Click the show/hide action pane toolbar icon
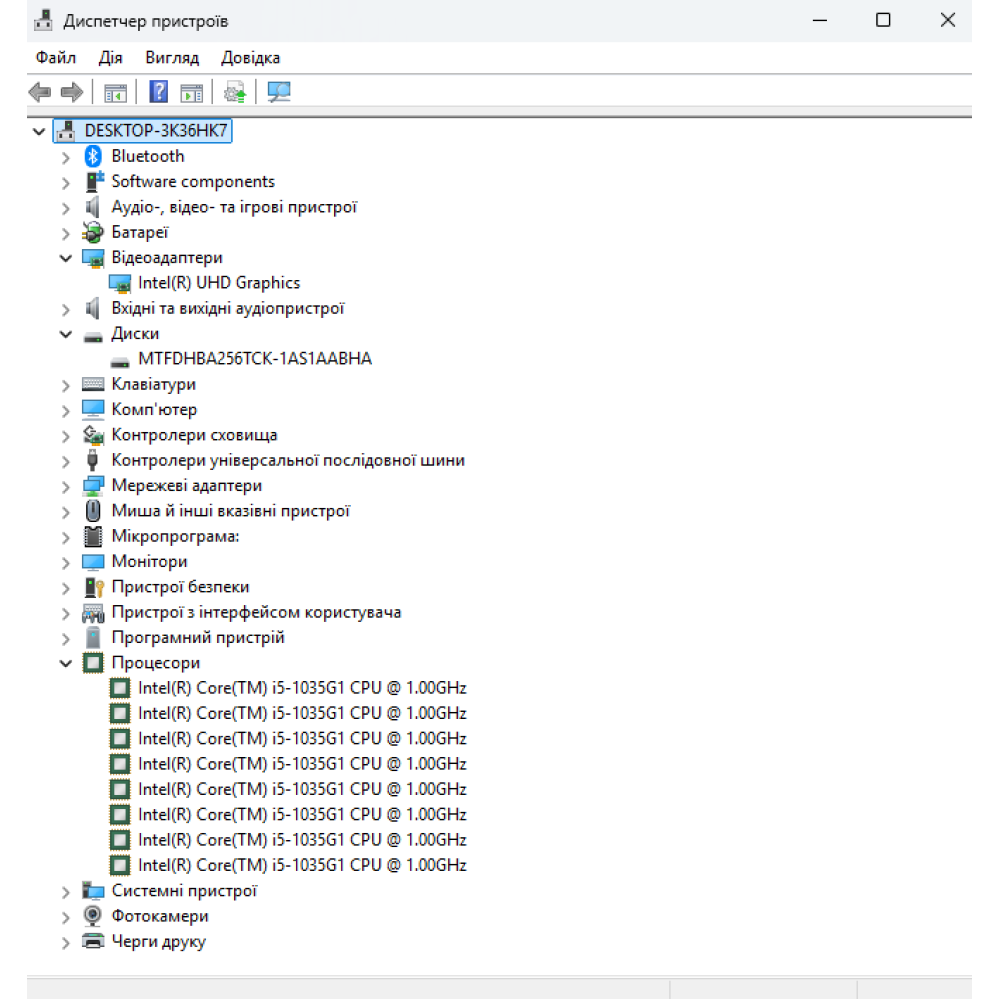The height and width of the screenshot is (1000, 1000). [x=191, y=93]
